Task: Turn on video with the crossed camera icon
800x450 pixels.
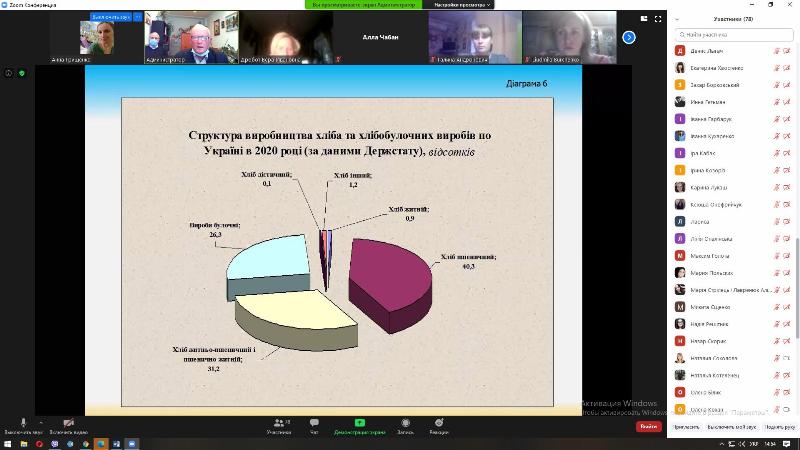Action: [68, 423]
